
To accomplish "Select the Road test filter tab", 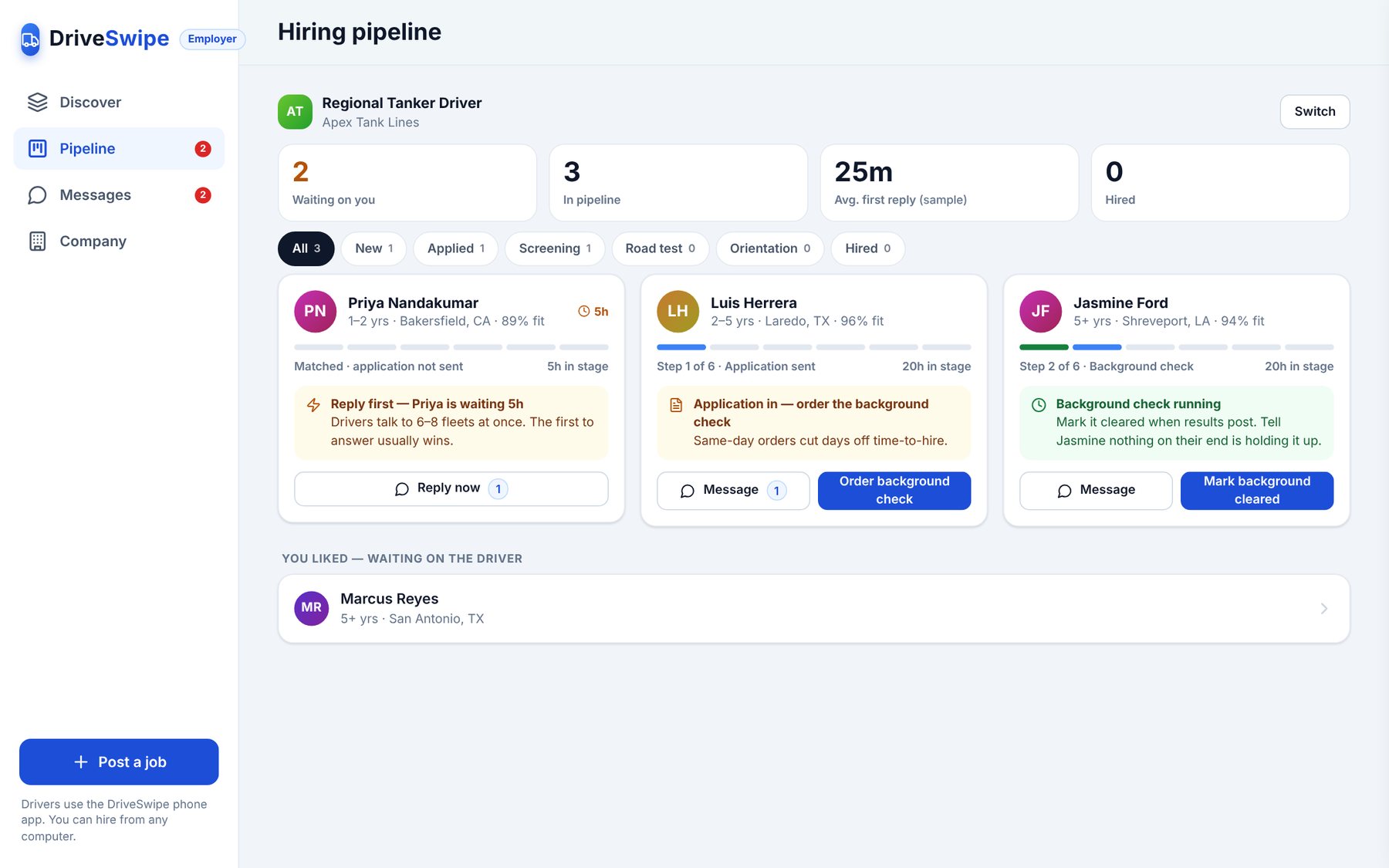I will pyautogui.click(x=660, y=248).
